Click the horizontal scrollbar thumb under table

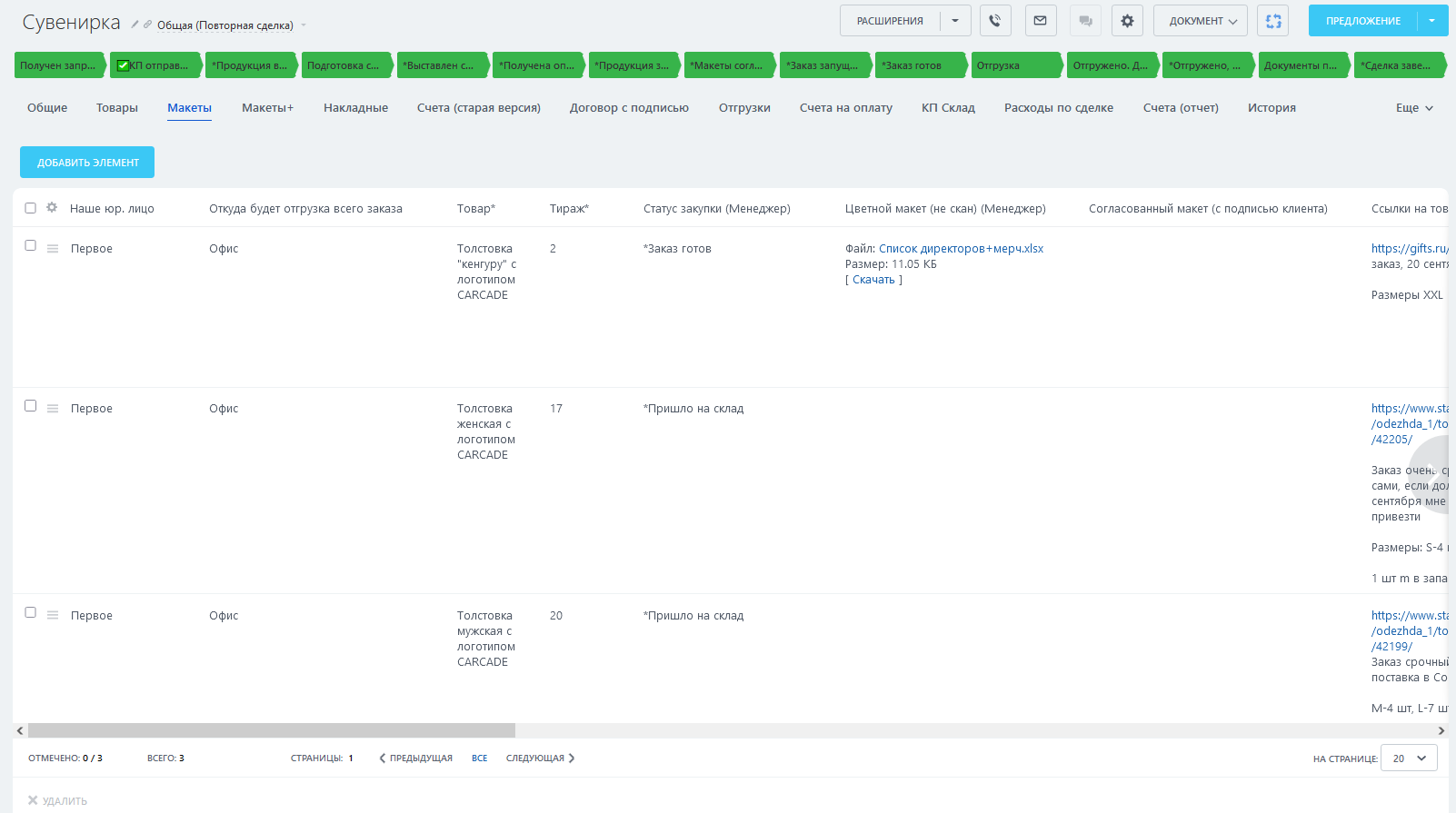click(271, 730)
